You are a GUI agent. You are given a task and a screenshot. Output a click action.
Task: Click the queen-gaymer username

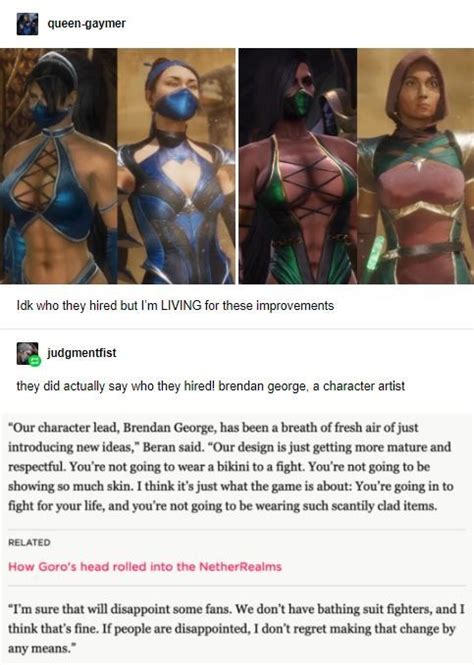click(x=86, y=23)
